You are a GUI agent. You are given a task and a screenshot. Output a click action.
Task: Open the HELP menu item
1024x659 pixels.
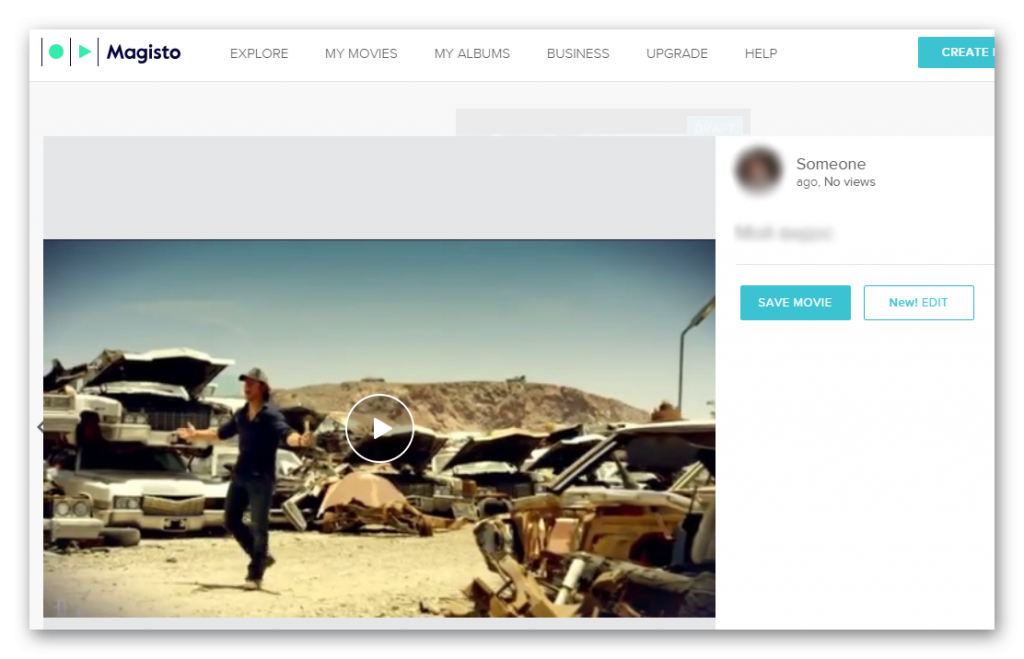(x=761, y=54)
